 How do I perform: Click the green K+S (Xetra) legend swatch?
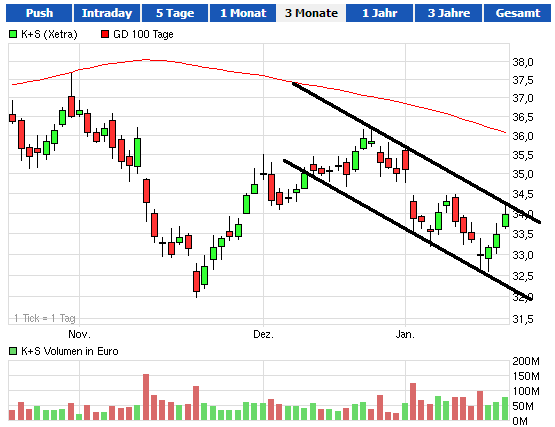pyautogui.click(x=13, y=34)
